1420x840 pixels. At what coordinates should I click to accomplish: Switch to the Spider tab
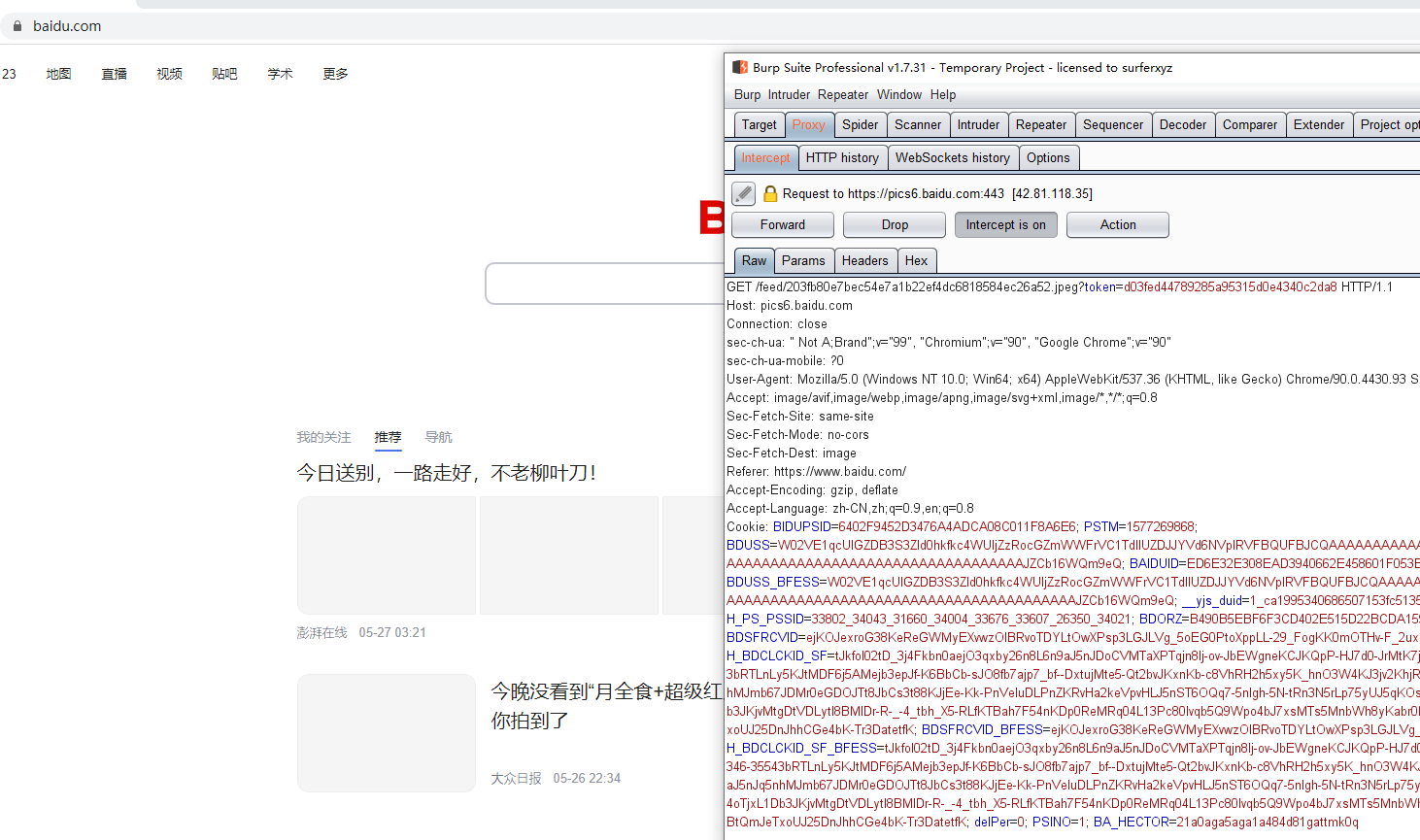[x=860, y=125]
